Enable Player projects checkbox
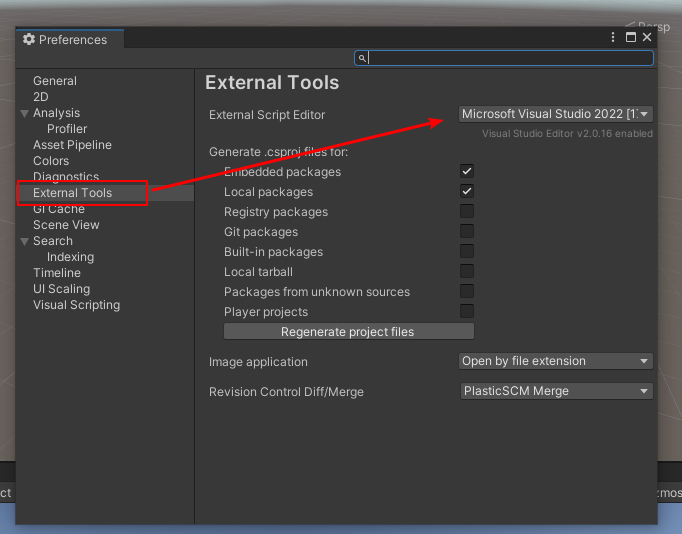The image size is (682, 534). point(467,311)
